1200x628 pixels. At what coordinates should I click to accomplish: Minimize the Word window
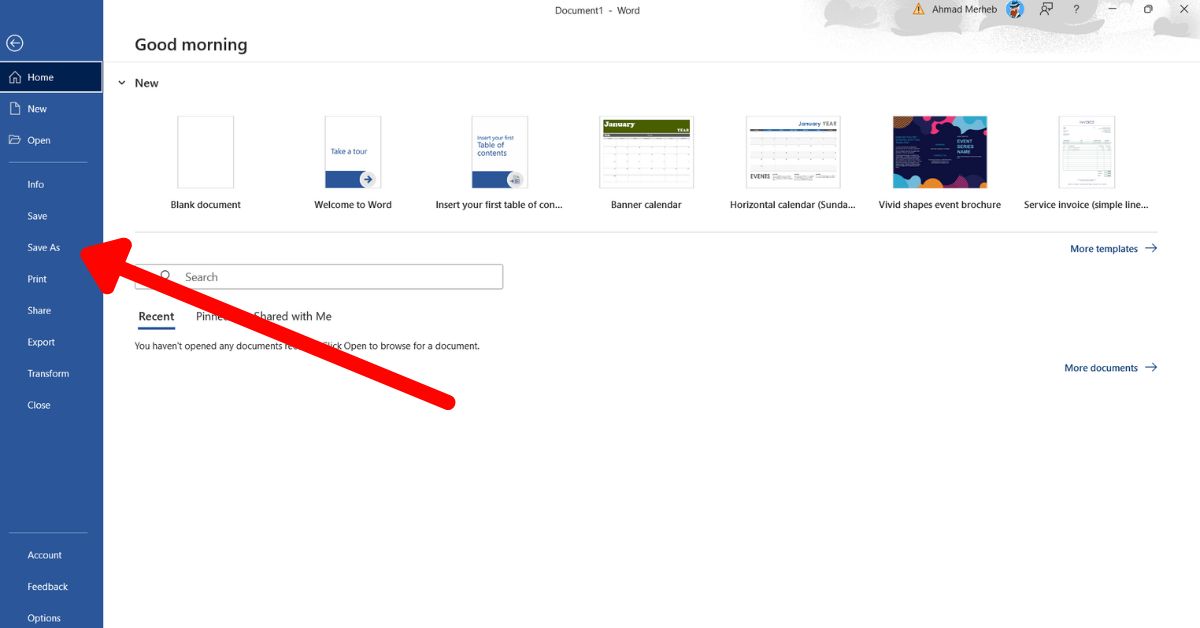pos(1112,9)
